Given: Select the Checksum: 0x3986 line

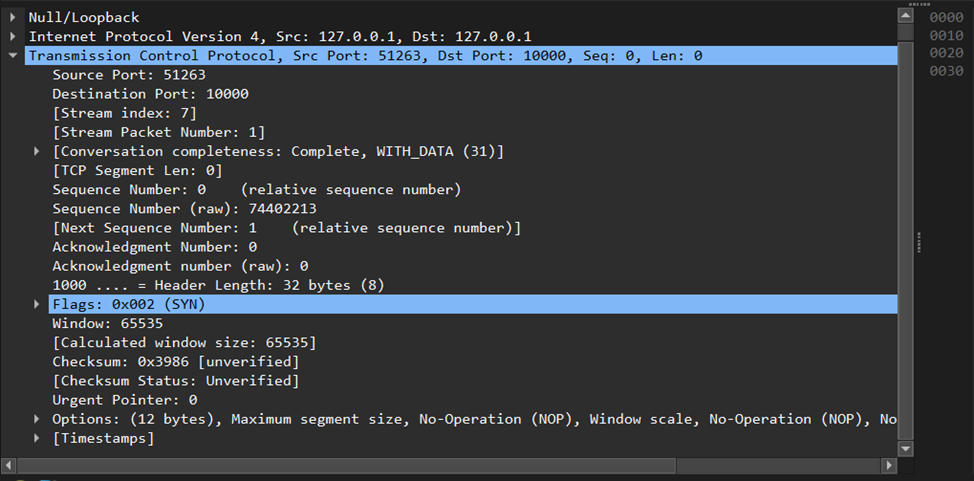Looking at the screenshot, I should (x=175, y=361).
